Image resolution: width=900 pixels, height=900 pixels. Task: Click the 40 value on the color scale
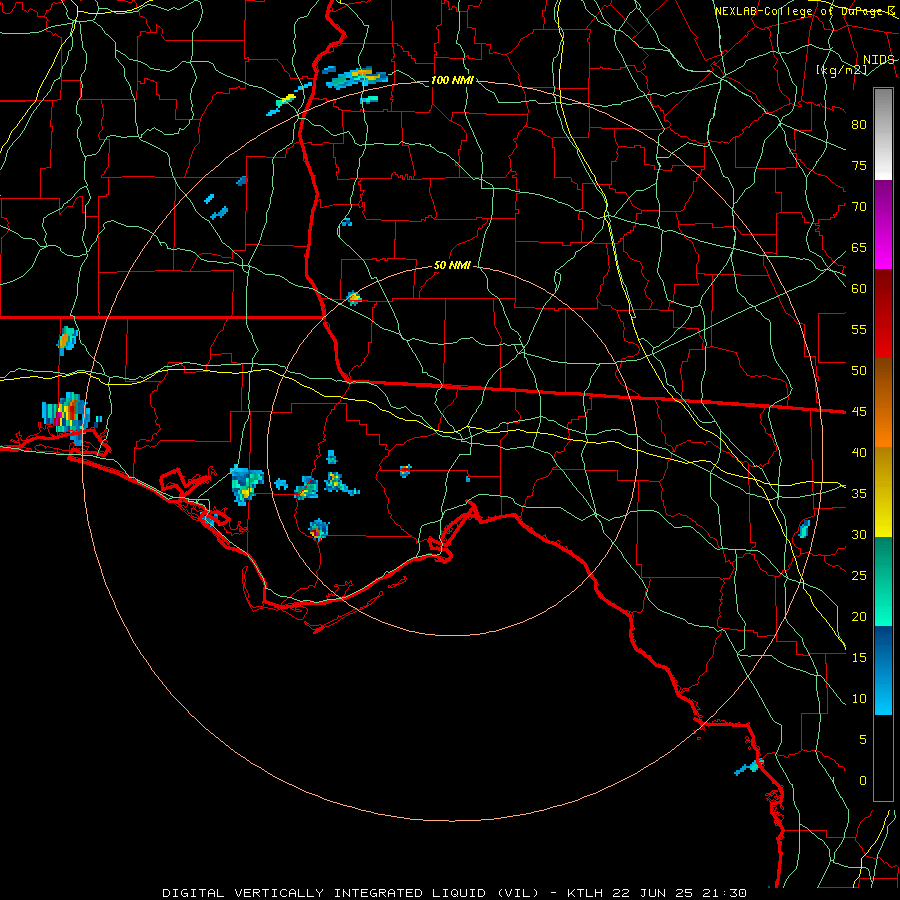pyautogui.click(x=859, y=452)
